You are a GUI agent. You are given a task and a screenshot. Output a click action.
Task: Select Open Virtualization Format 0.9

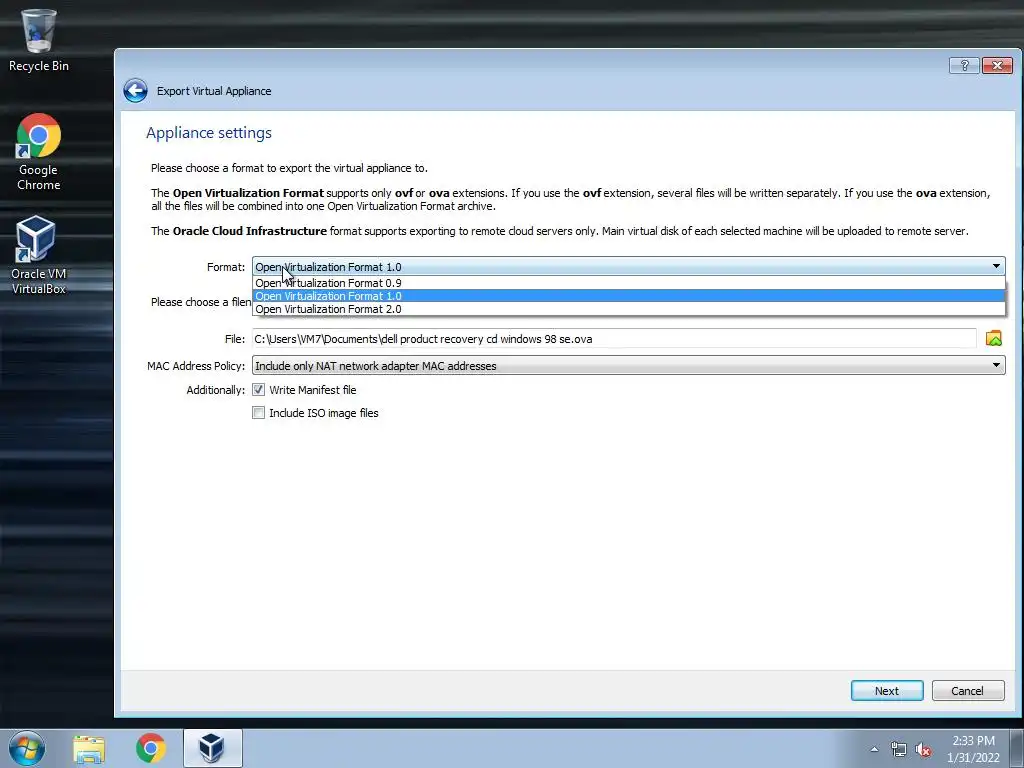tap(628, 283)
